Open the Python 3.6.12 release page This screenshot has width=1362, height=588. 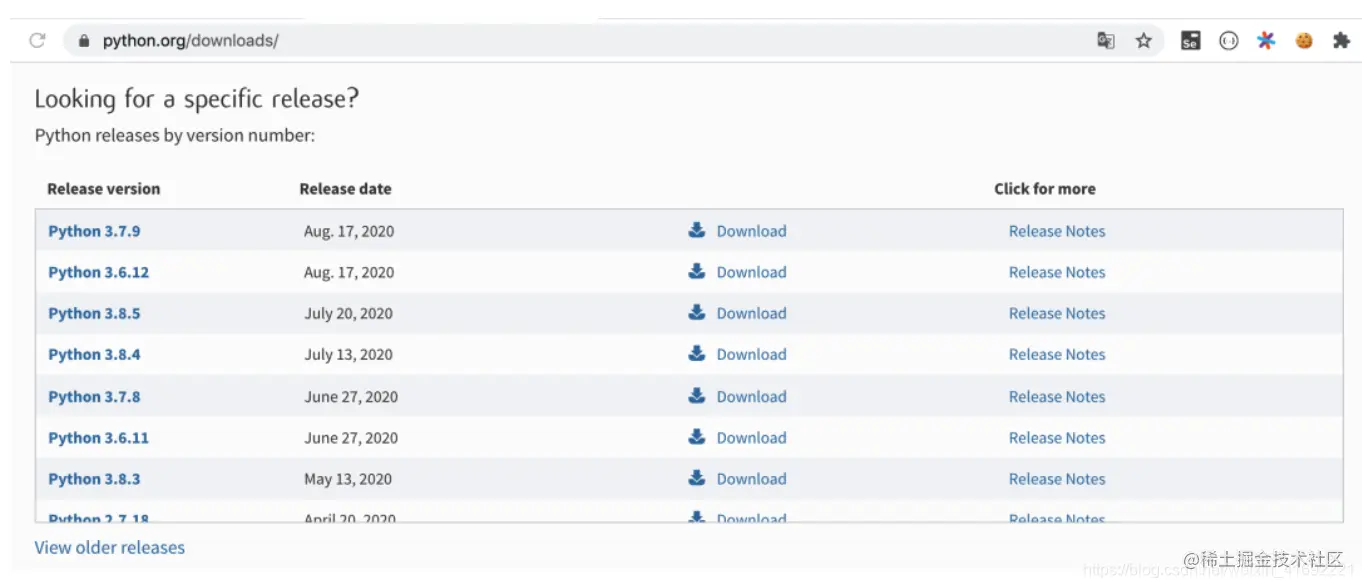pyautogui.click(x=98, y=272)
